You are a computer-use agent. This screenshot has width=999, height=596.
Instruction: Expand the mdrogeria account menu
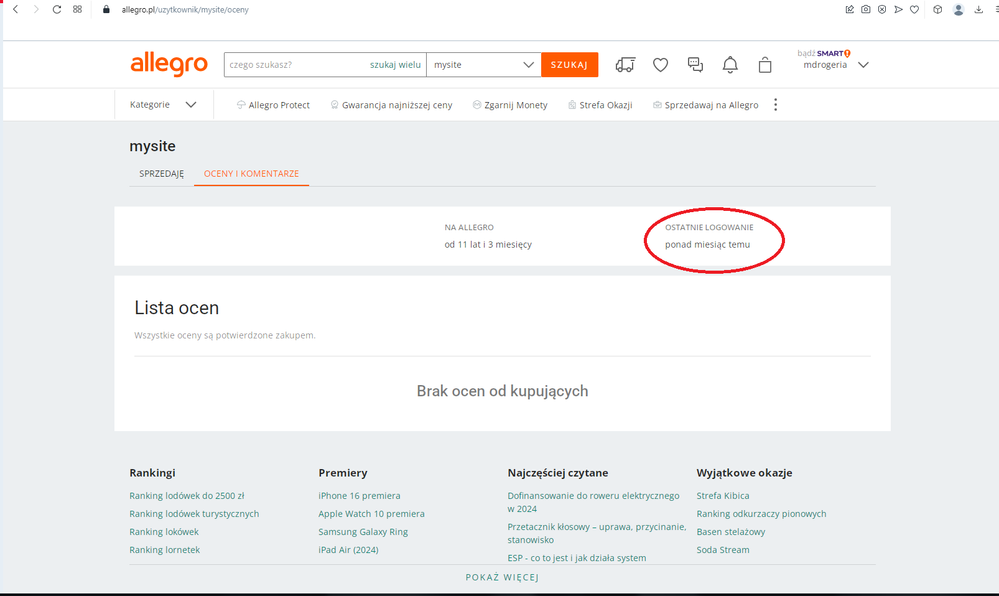click(835, 65)
